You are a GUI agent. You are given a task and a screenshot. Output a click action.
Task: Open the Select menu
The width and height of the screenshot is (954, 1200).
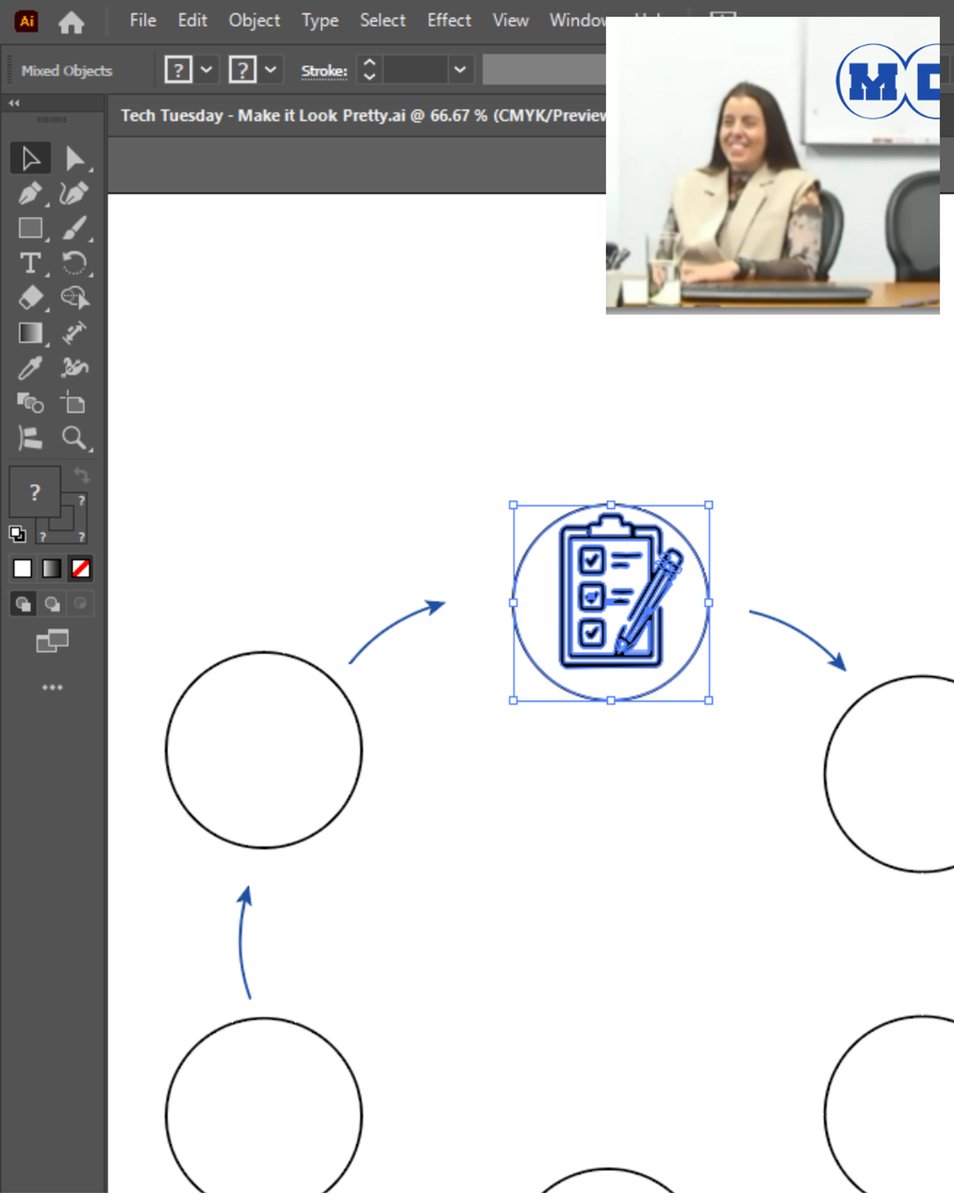(383, 20)
